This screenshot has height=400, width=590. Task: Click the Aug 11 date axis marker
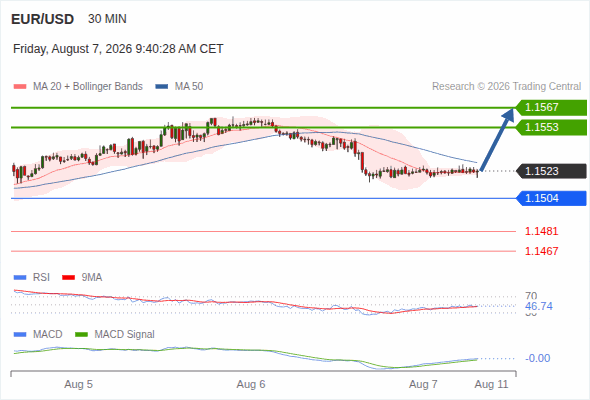click(x=491, y=385)
